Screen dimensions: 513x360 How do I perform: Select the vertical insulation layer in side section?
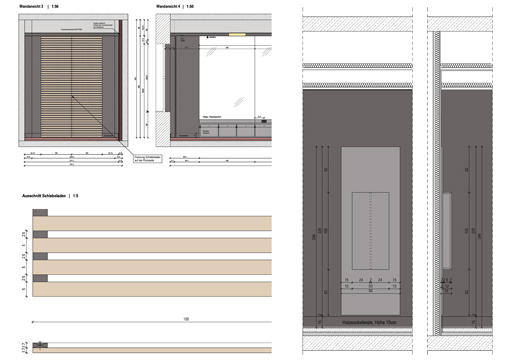coord(438,183)
